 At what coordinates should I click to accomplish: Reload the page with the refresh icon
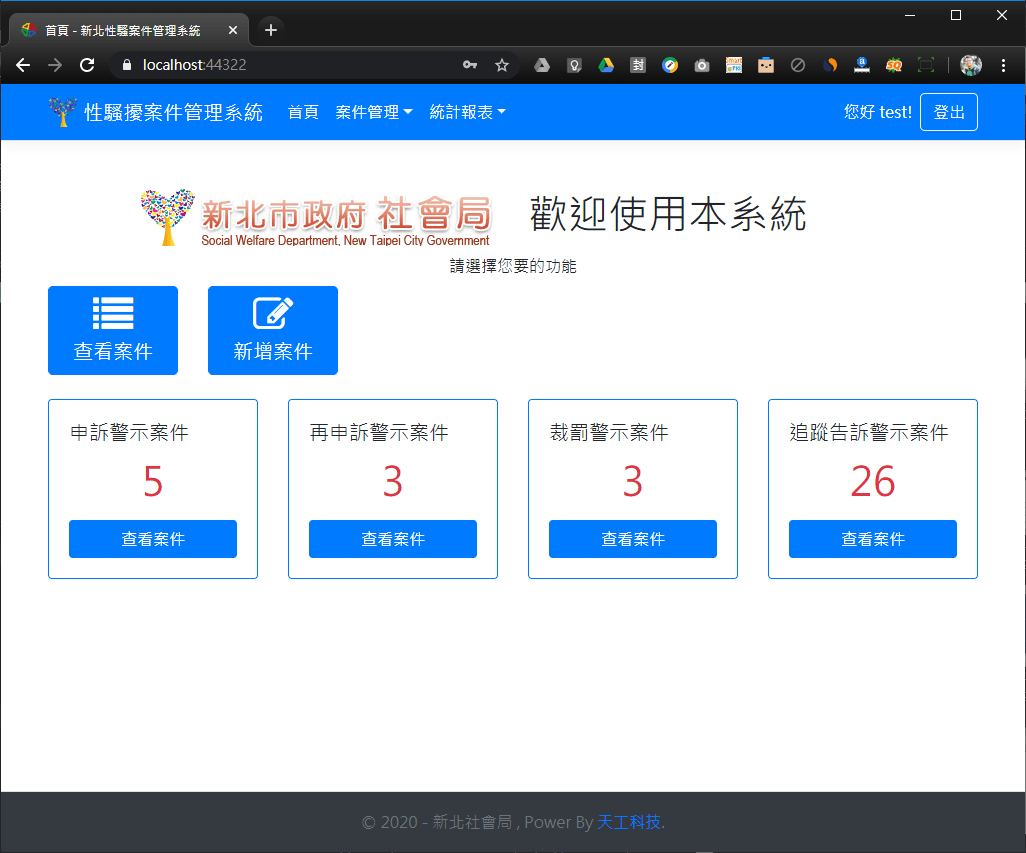87,65
